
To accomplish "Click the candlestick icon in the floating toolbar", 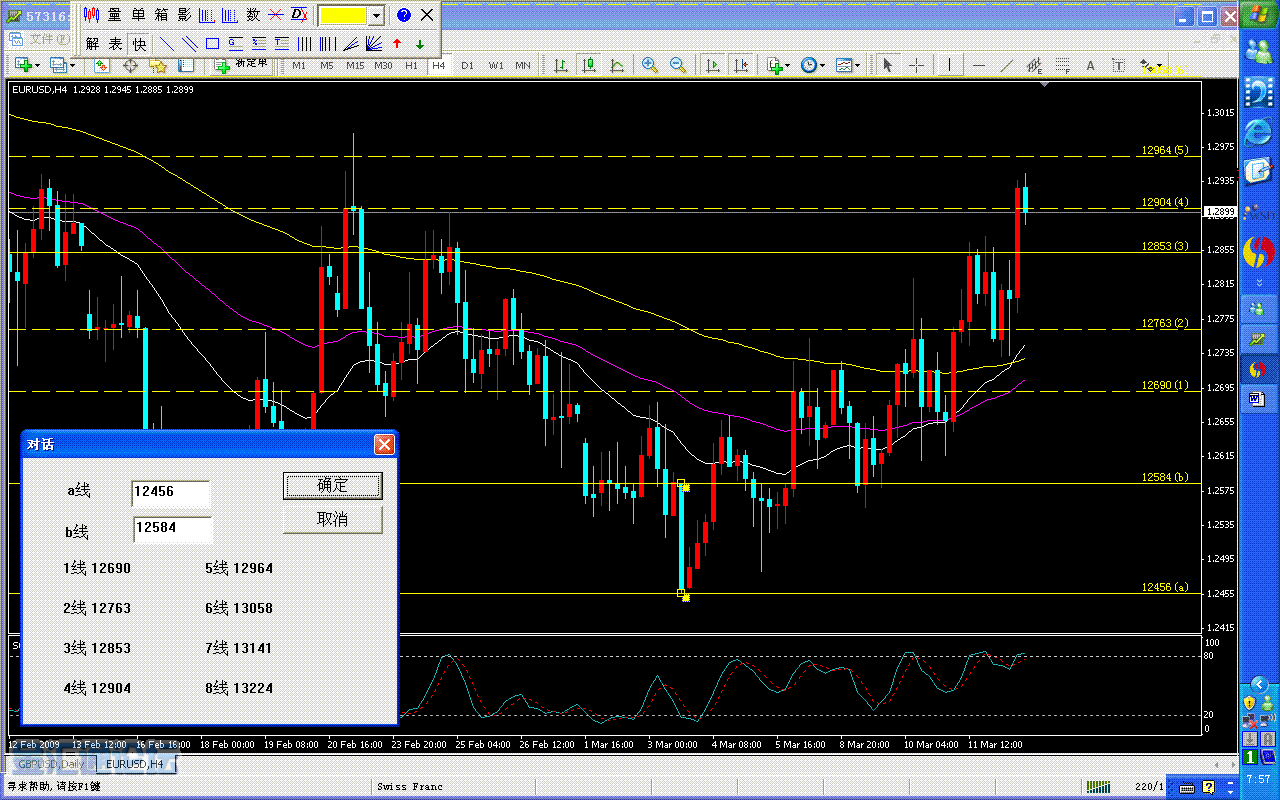I will (92, 15).
